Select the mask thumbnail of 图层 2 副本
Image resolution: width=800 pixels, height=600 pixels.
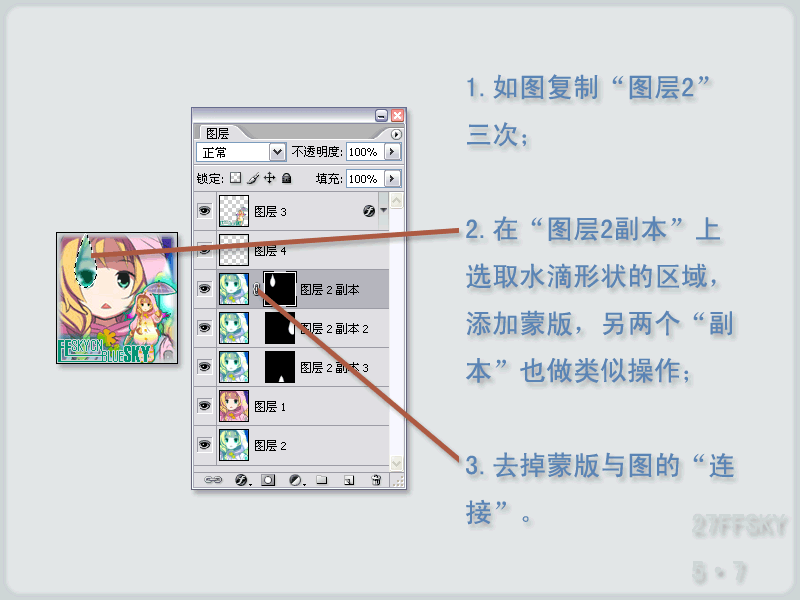280,289
